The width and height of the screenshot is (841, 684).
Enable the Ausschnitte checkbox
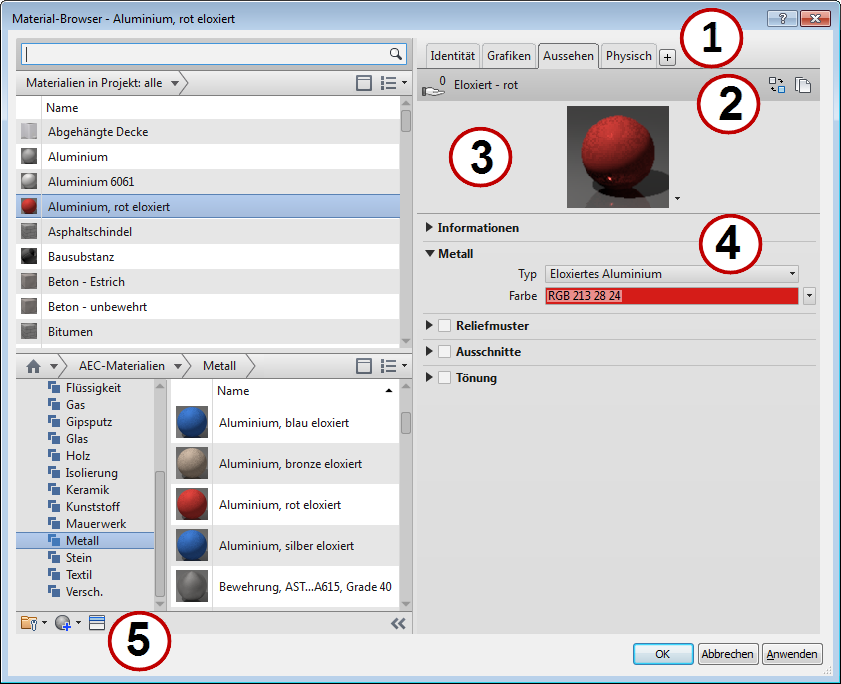(x=444, y=351)
